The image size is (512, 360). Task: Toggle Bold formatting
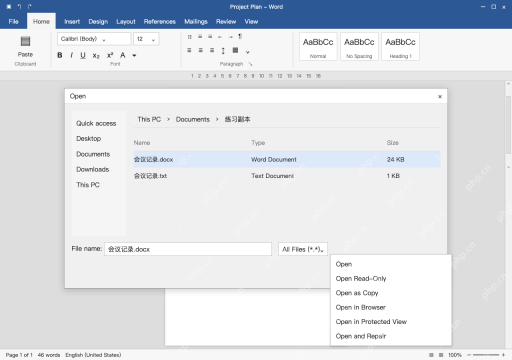[60, 55]
